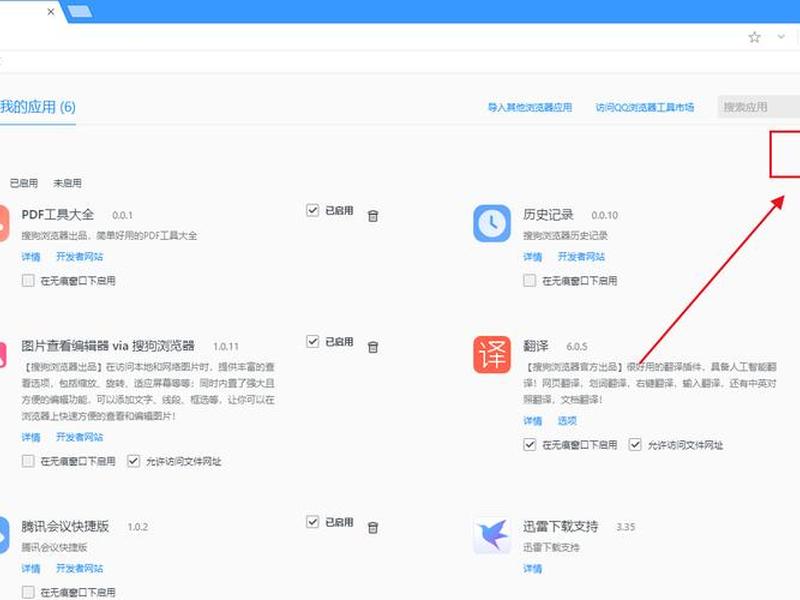Uncheck 允许访问文件网址 for 图片查看编辑器

pos(133,461)
